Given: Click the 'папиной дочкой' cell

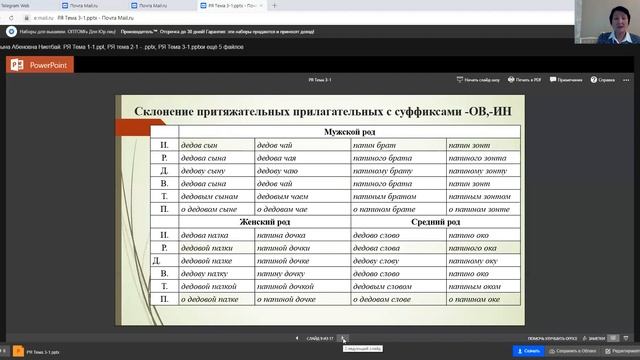Looking at the screenshot, I should (302, 286).
